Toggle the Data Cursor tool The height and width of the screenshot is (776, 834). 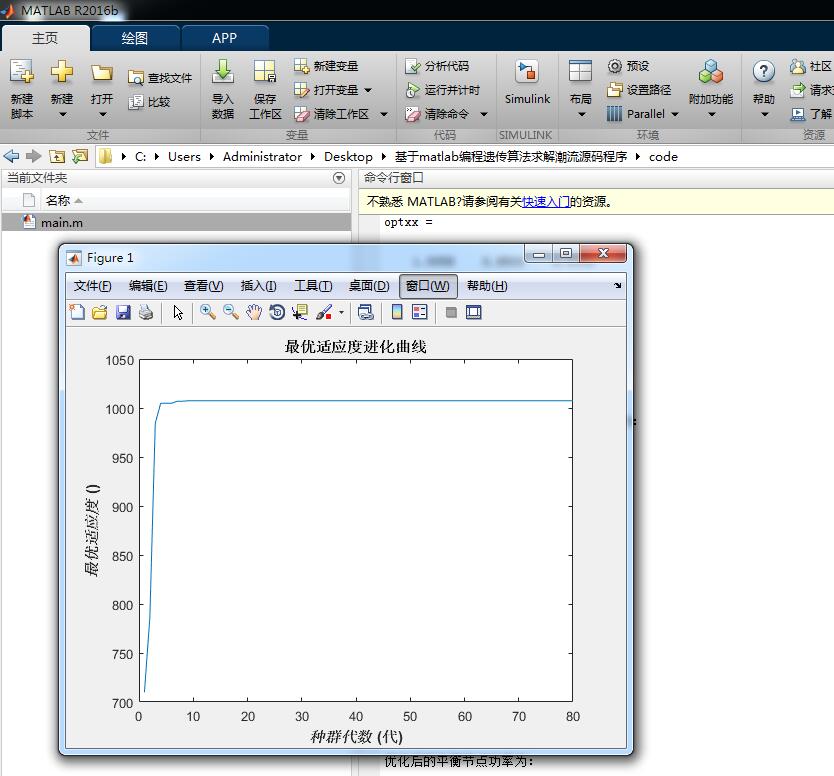pos(300,312)
